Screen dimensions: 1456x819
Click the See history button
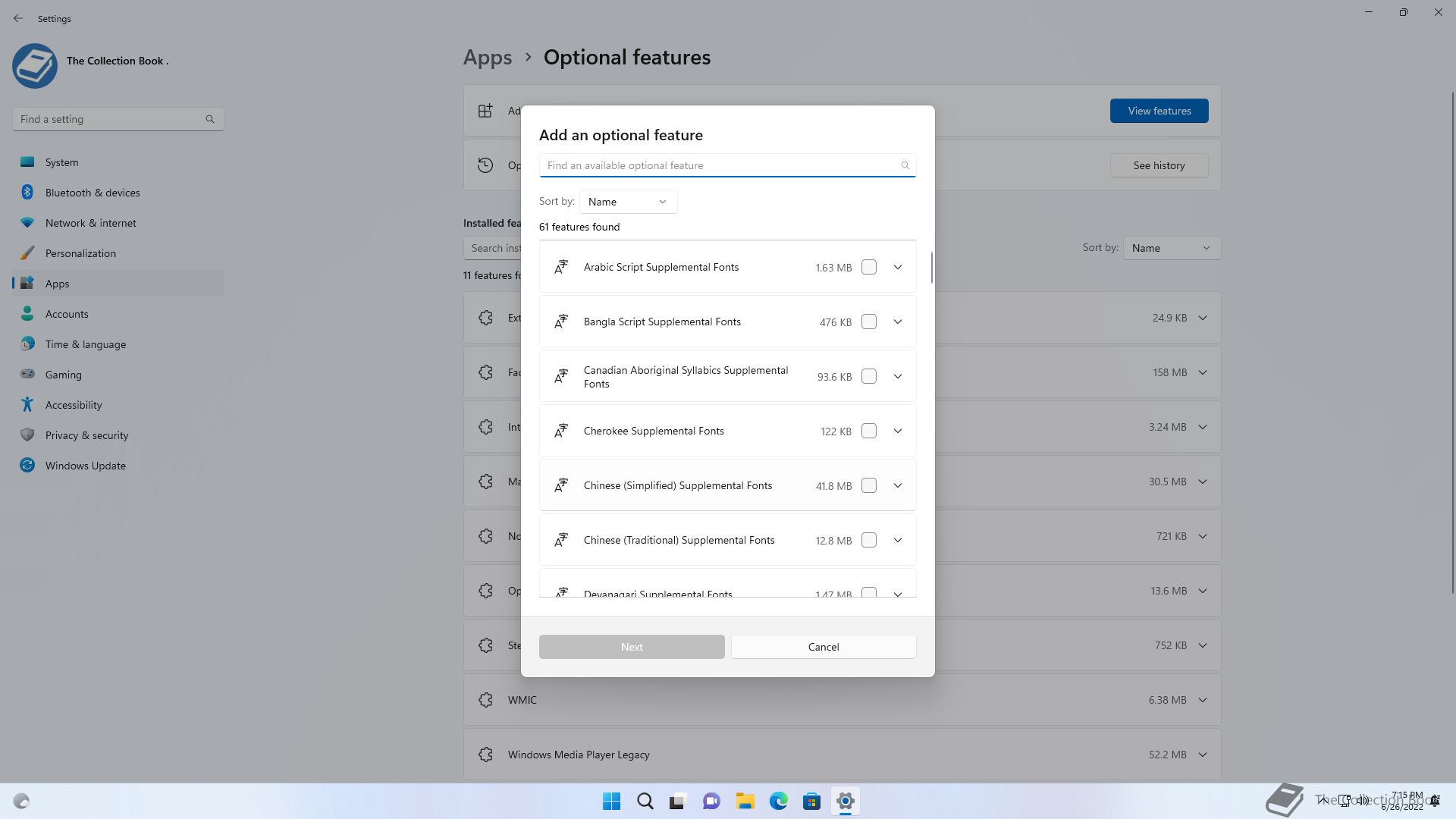[1159, 165]
